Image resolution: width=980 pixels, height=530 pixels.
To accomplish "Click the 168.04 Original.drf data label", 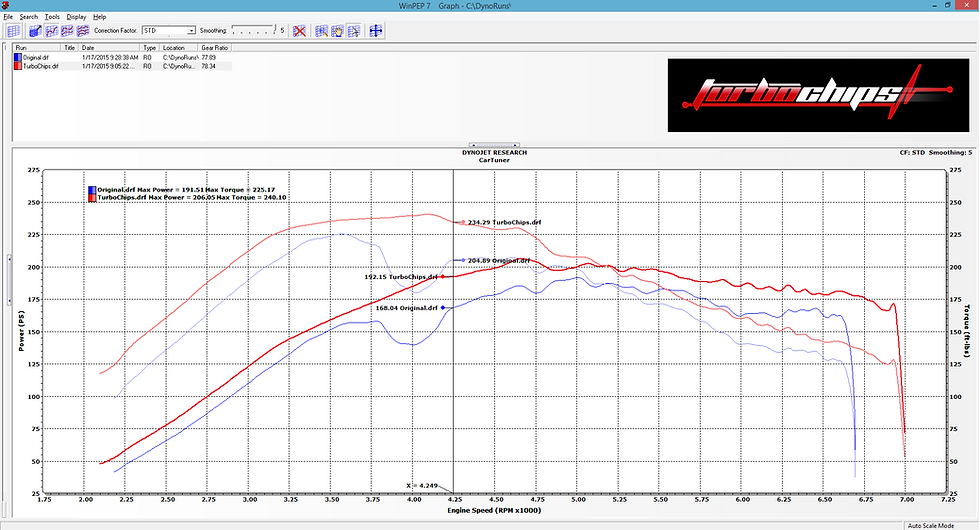I will click(406, 308).
